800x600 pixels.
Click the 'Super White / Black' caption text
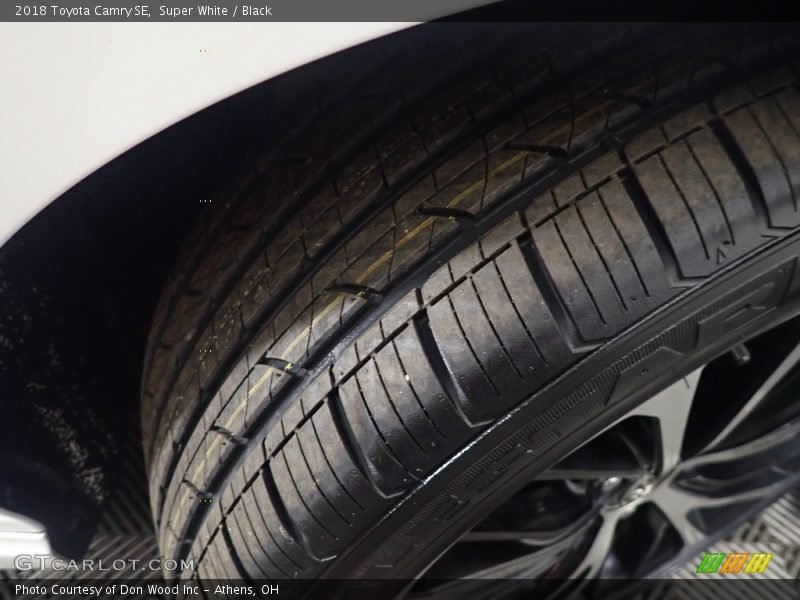coord(215,11)
